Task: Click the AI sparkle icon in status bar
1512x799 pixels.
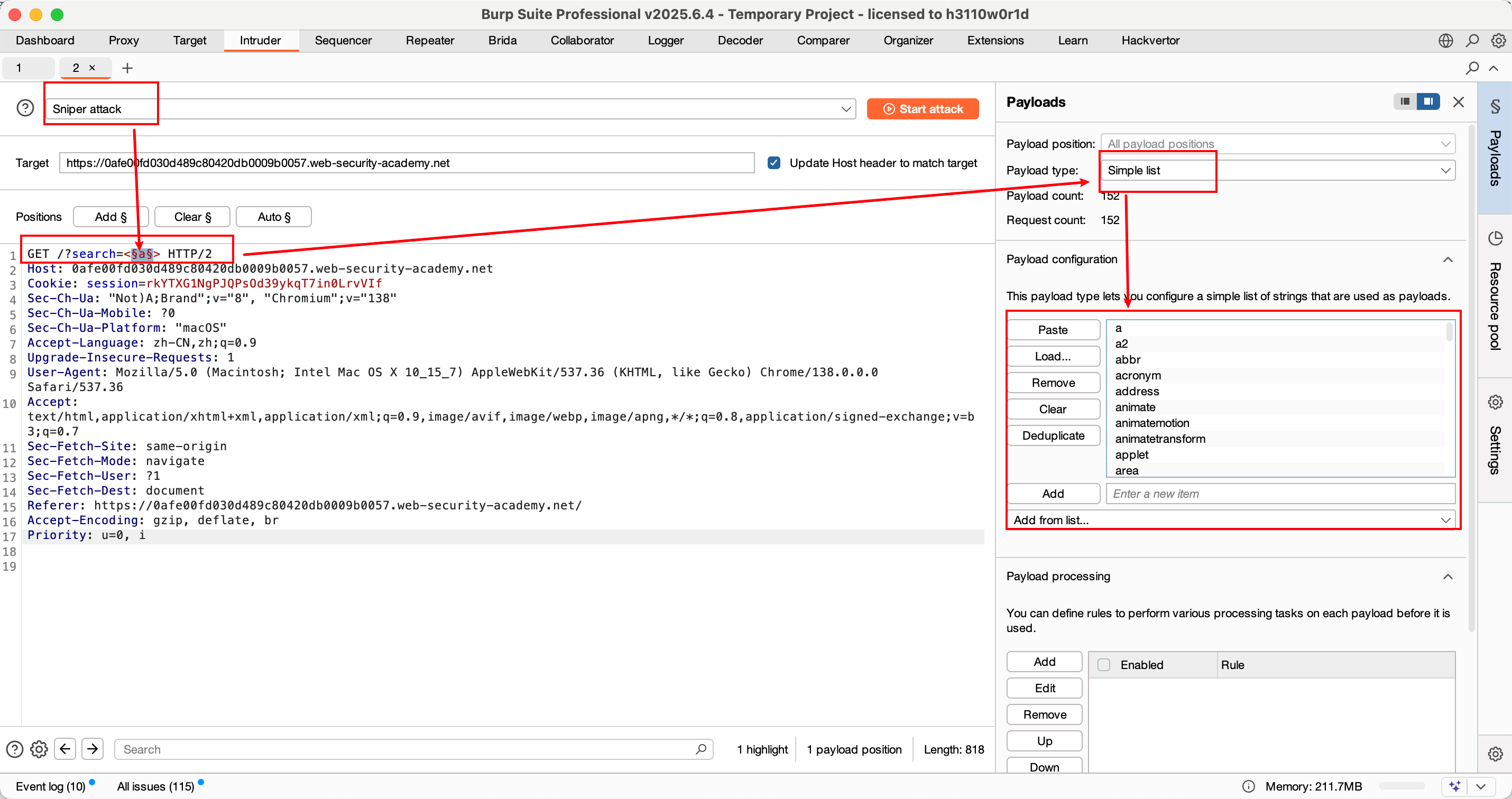Action: 1454,786
